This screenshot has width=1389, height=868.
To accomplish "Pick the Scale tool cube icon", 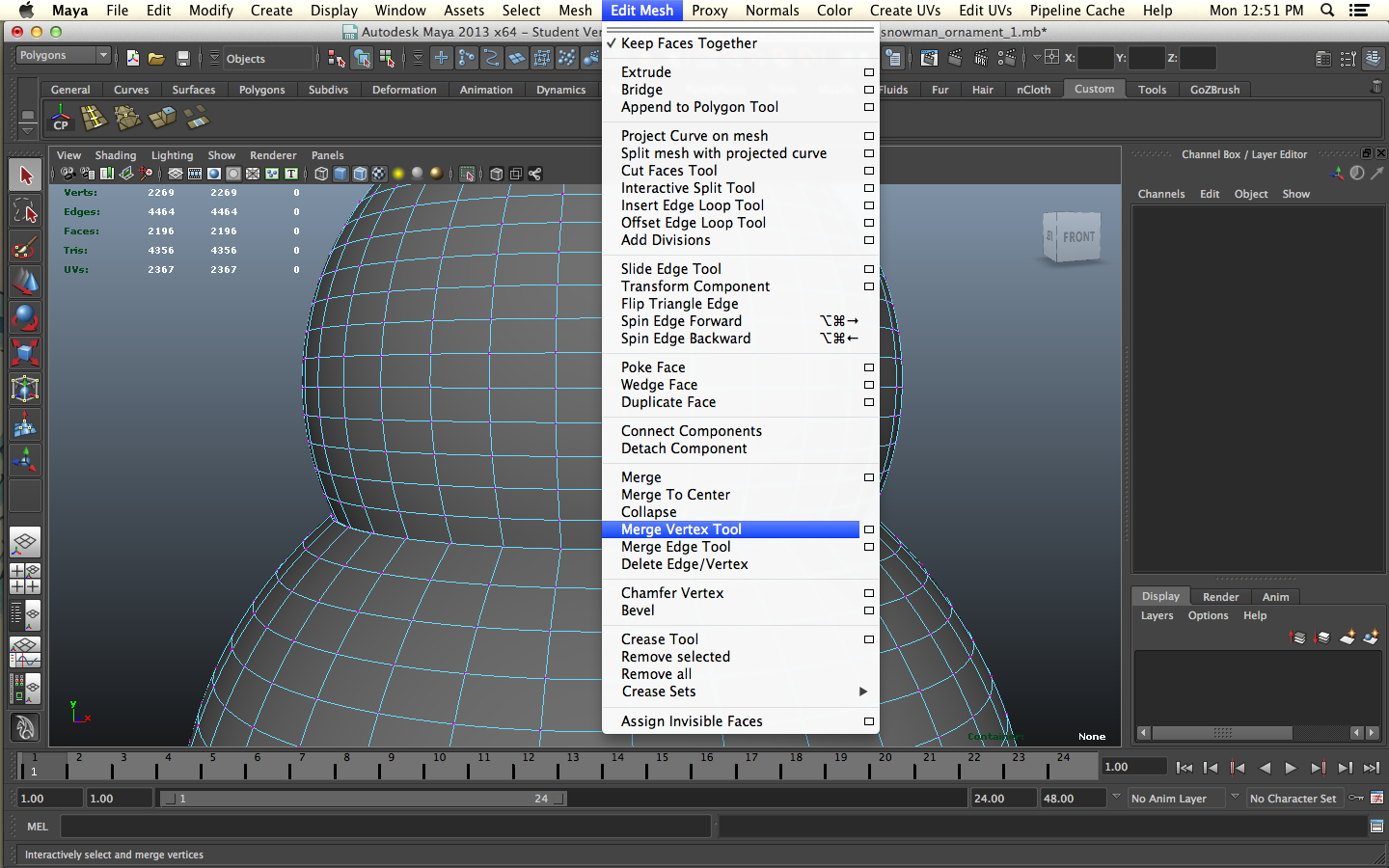I will [x=25, y=353].
